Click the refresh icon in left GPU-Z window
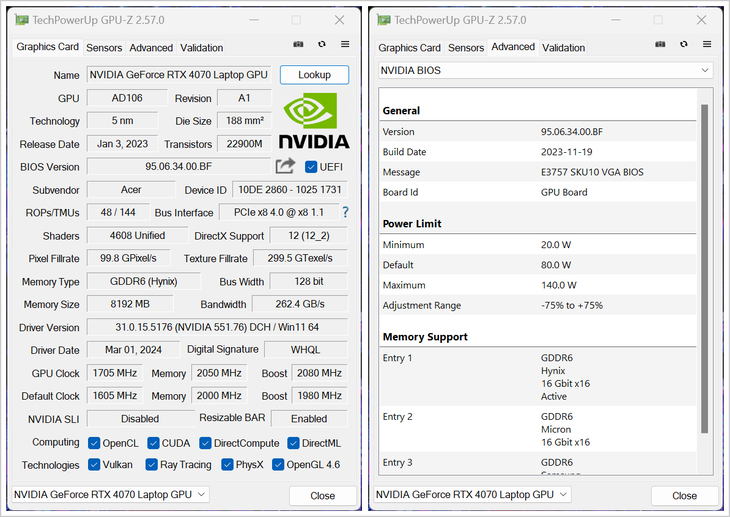730x517 pixels. tap(322, 44)
